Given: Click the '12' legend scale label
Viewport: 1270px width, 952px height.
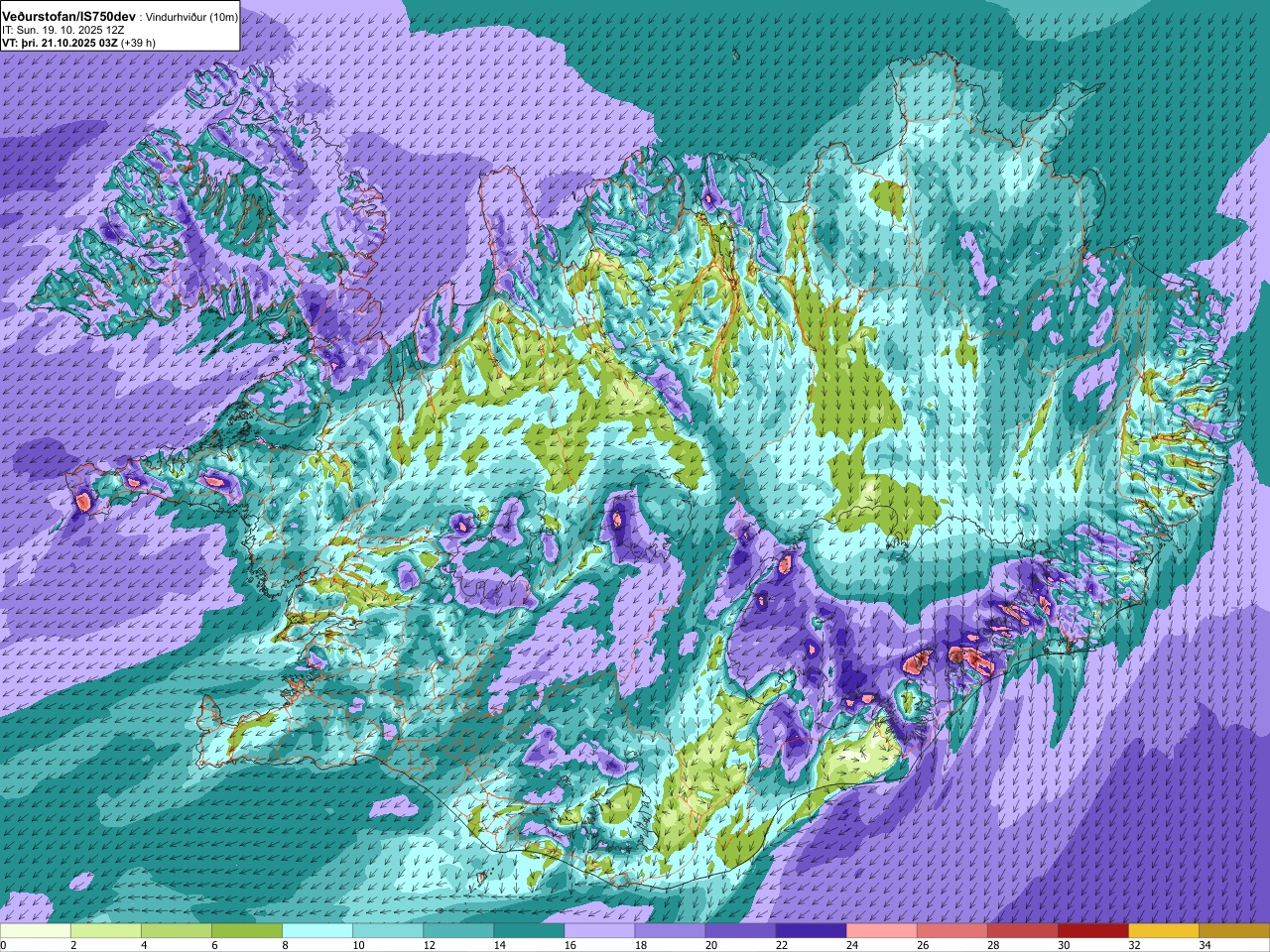Looking at the screenshot, I should tap(429, 945).
